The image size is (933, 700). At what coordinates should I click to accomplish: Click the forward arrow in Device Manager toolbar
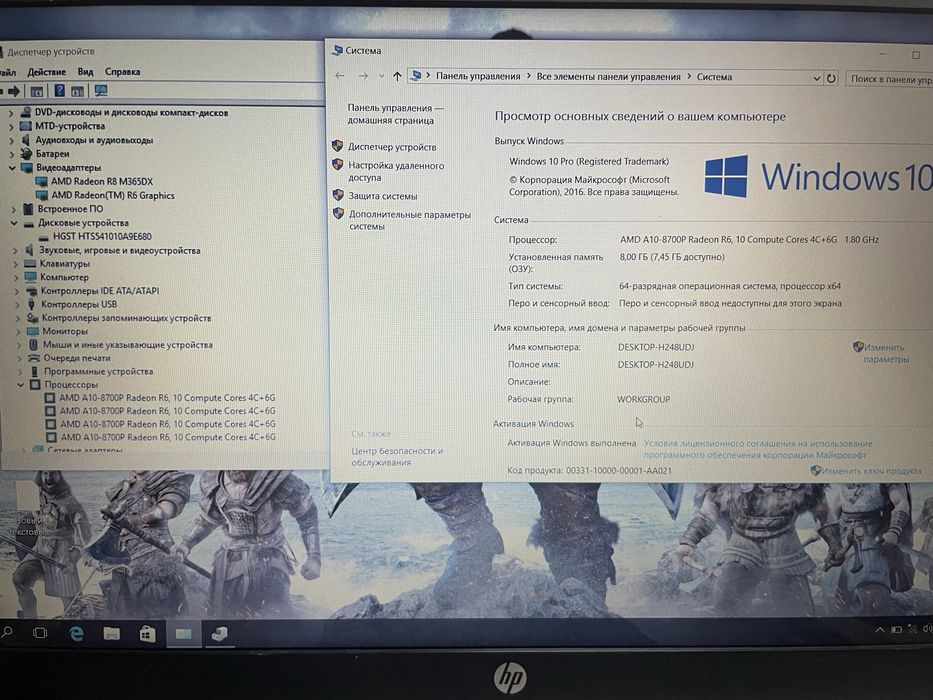(x=14, y=91)
